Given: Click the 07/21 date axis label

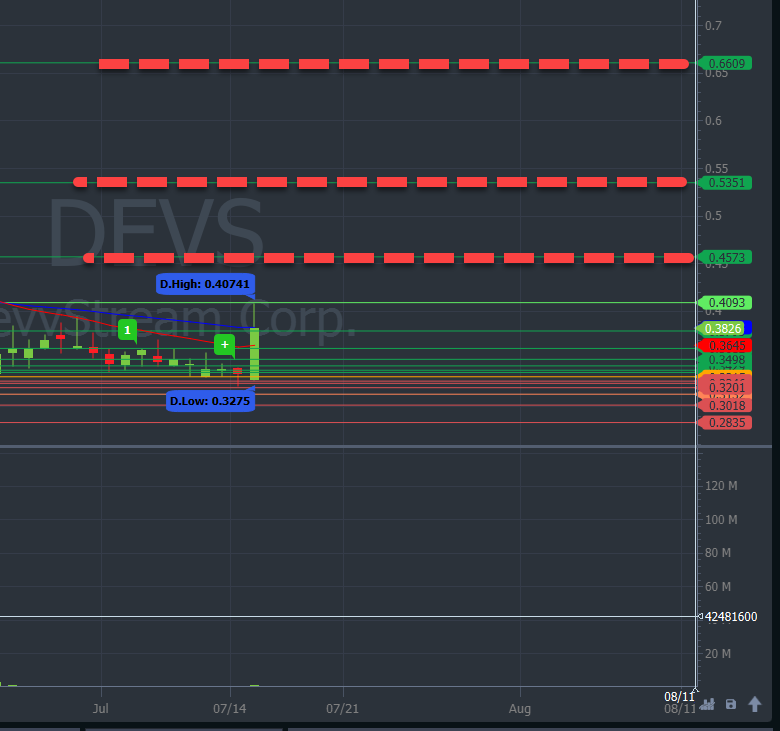Looking at the screenshot, I should pos(342,709).
